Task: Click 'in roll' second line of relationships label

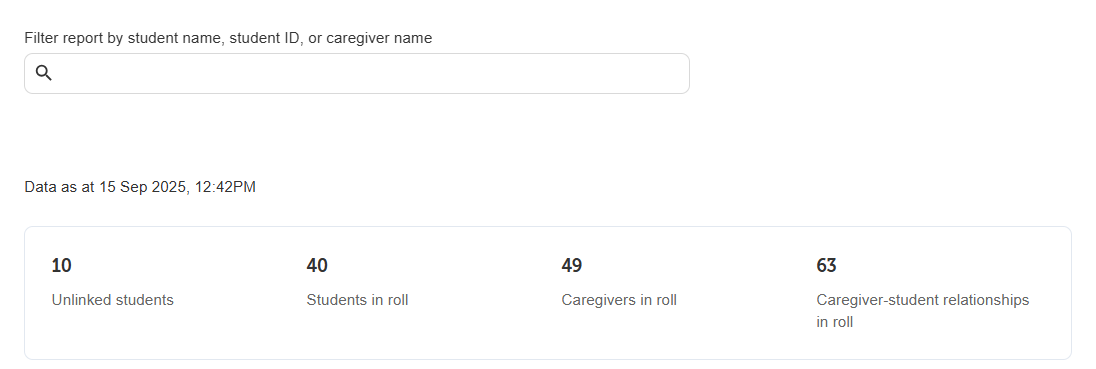Action: click(x=835, y=323)
